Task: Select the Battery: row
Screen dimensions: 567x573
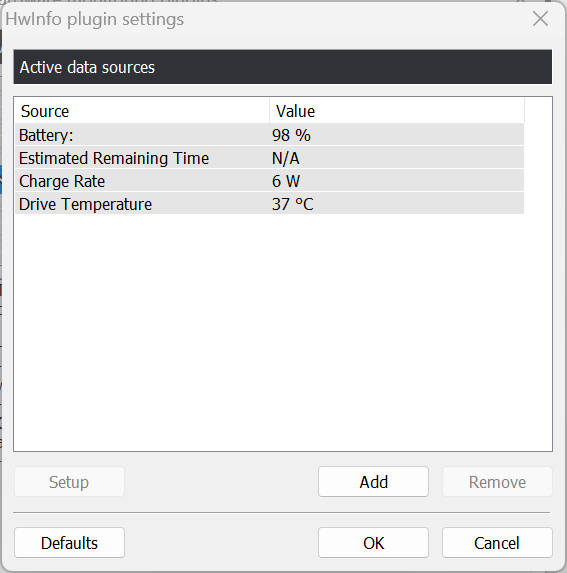Action: coord(270,135)
